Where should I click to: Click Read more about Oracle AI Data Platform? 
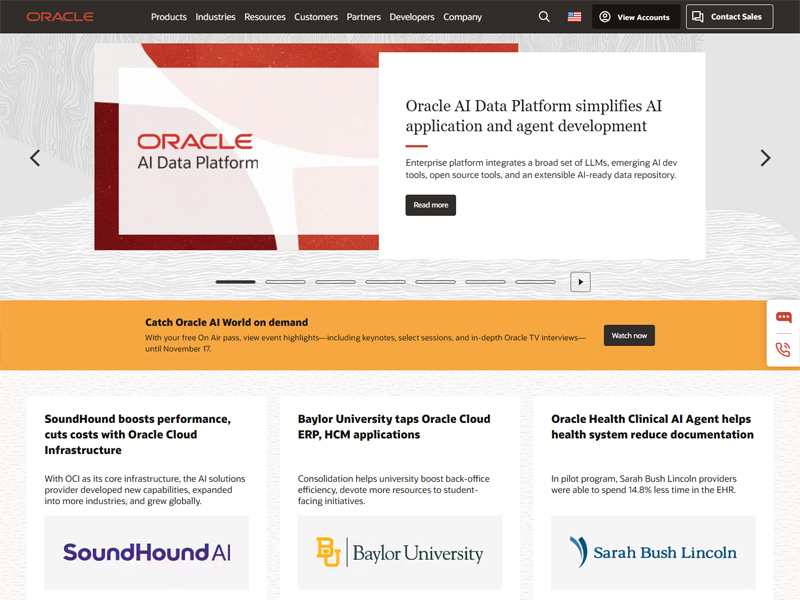pyautogui.click(x=430, y=204)
